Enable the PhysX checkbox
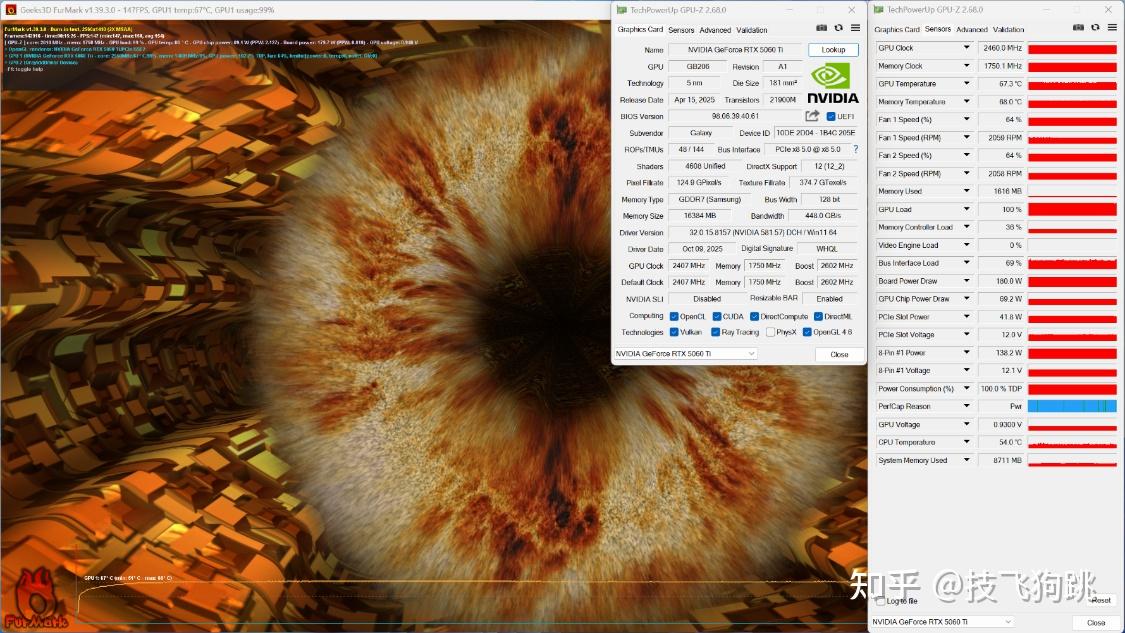Image resolution: width=1125 pixels, height=633 pixels. [770, 332]
